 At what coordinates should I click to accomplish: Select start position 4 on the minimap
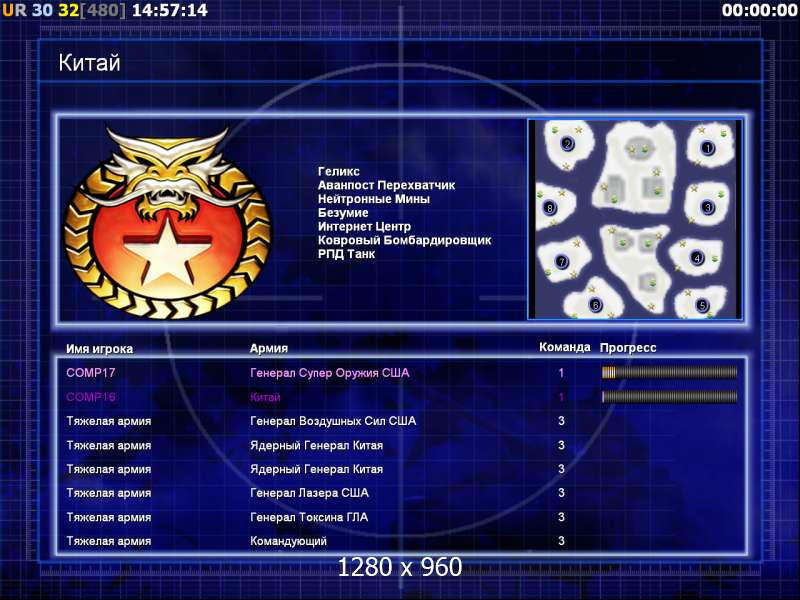click(697, 257)
